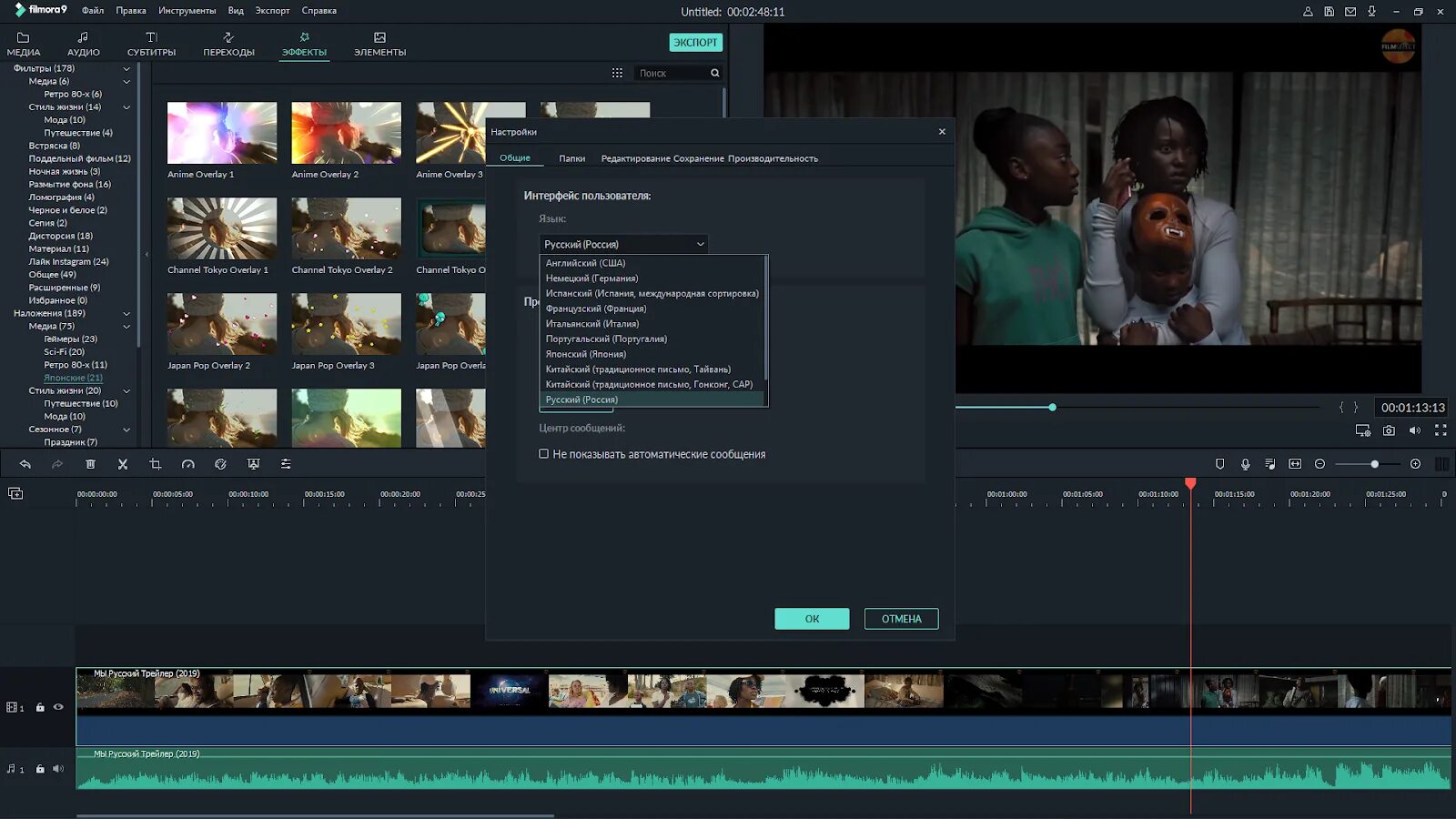Screen dimensions: 1456x819
Task: Collapse the 'Наложения (189)' tree section
Action: click(126, 313)
